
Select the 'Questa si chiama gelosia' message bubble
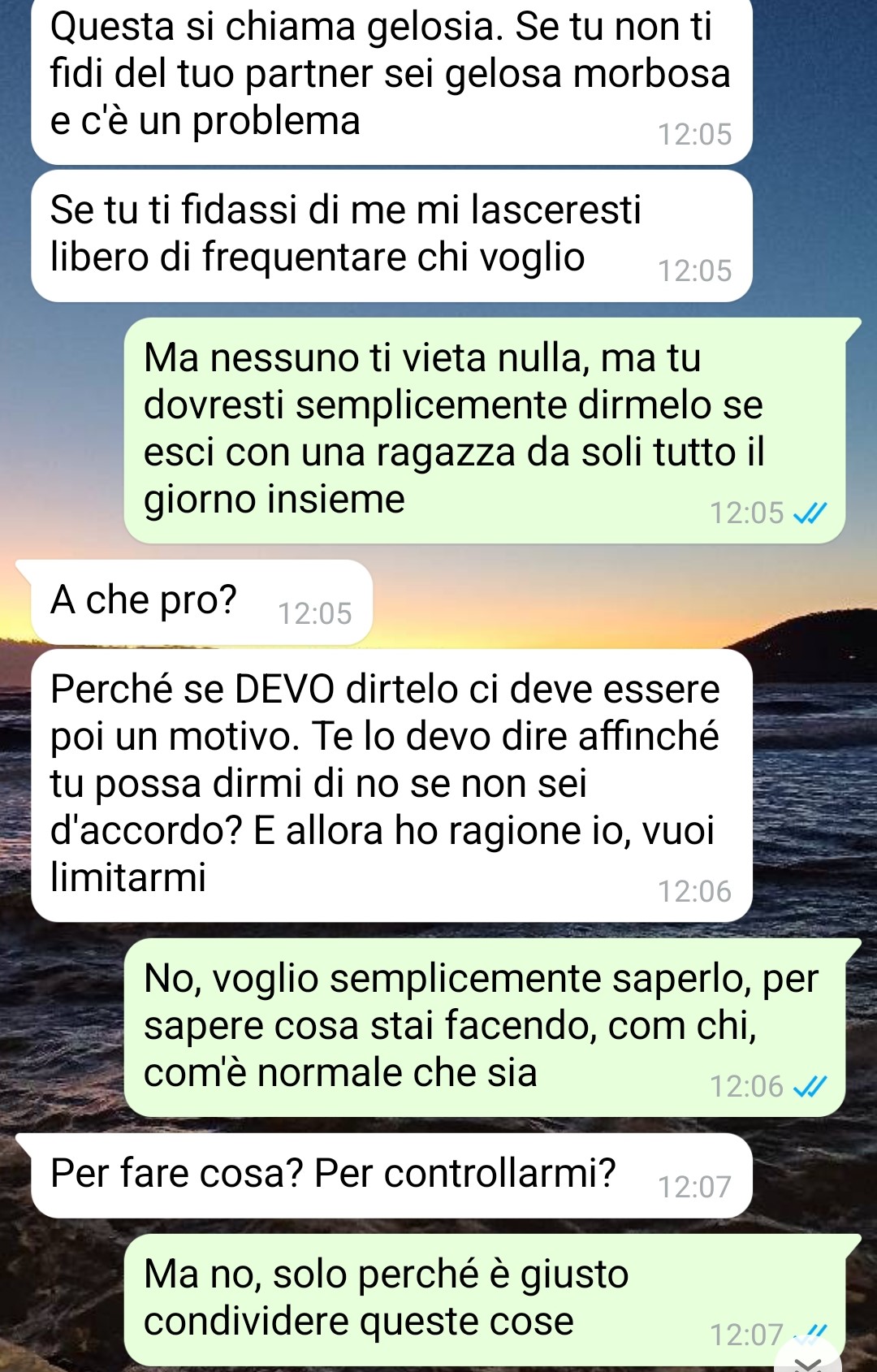391,81
